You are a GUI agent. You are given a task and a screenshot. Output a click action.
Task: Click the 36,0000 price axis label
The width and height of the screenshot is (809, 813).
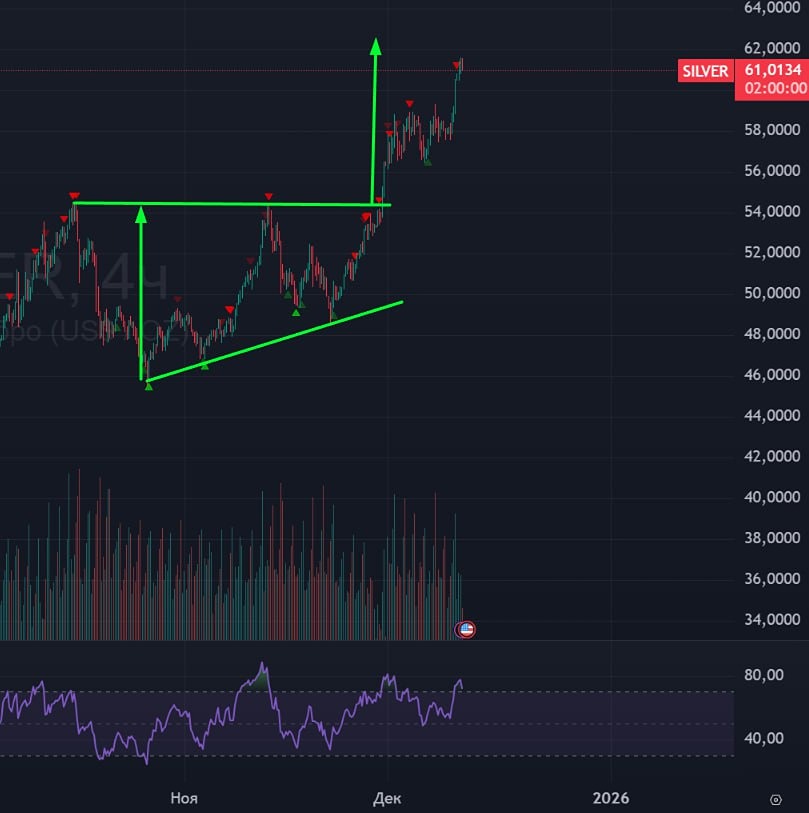[772, 579]
